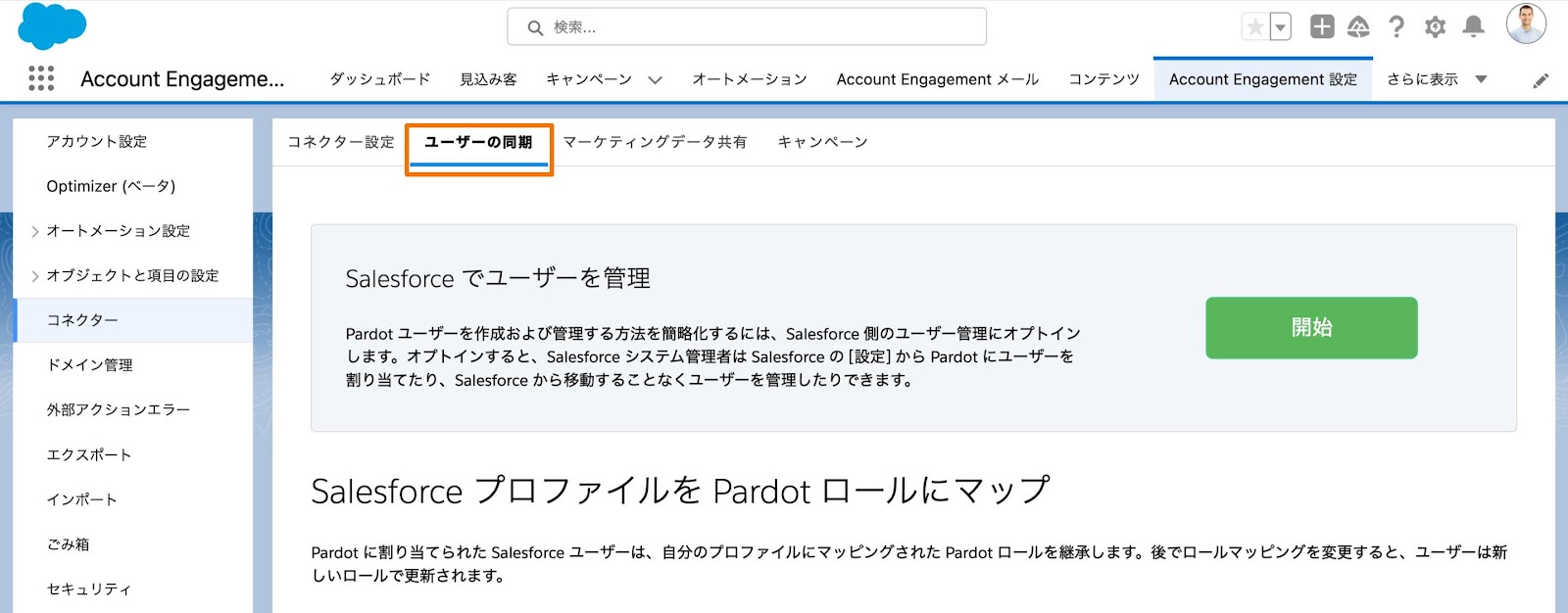1568x613 pixels.
Task: Open the user profile avatar
Action: pos(1526,24)
